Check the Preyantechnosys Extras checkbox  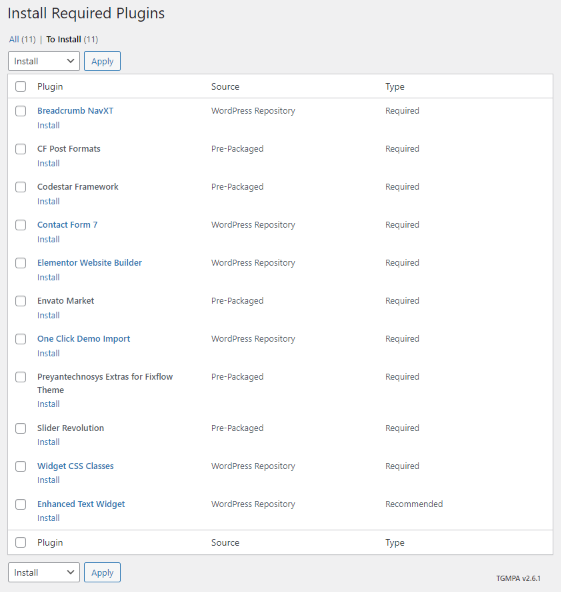[x=20, y=377]
